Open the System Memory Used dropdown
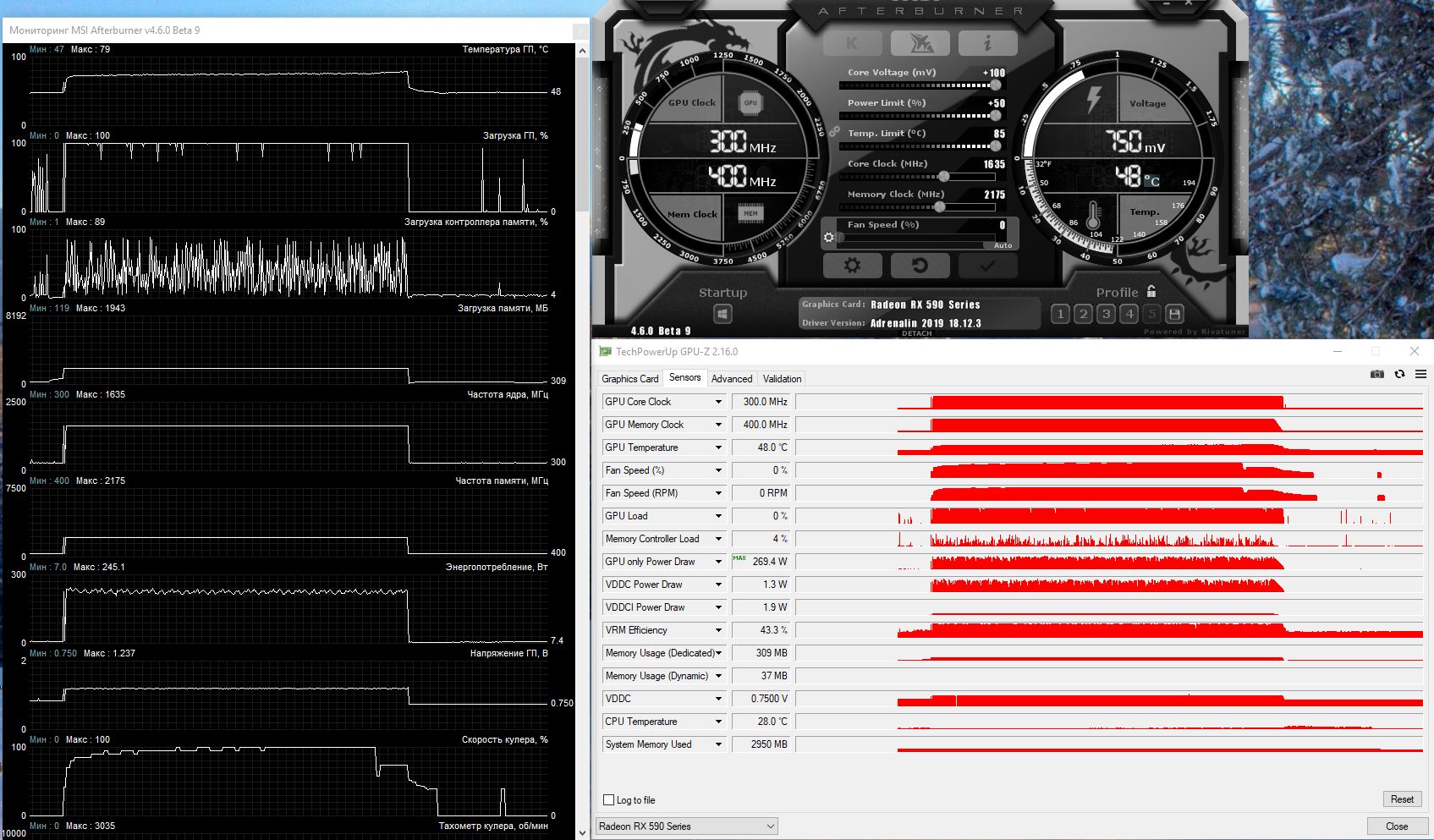The image size is (1434, 840). tap(718, 744)
